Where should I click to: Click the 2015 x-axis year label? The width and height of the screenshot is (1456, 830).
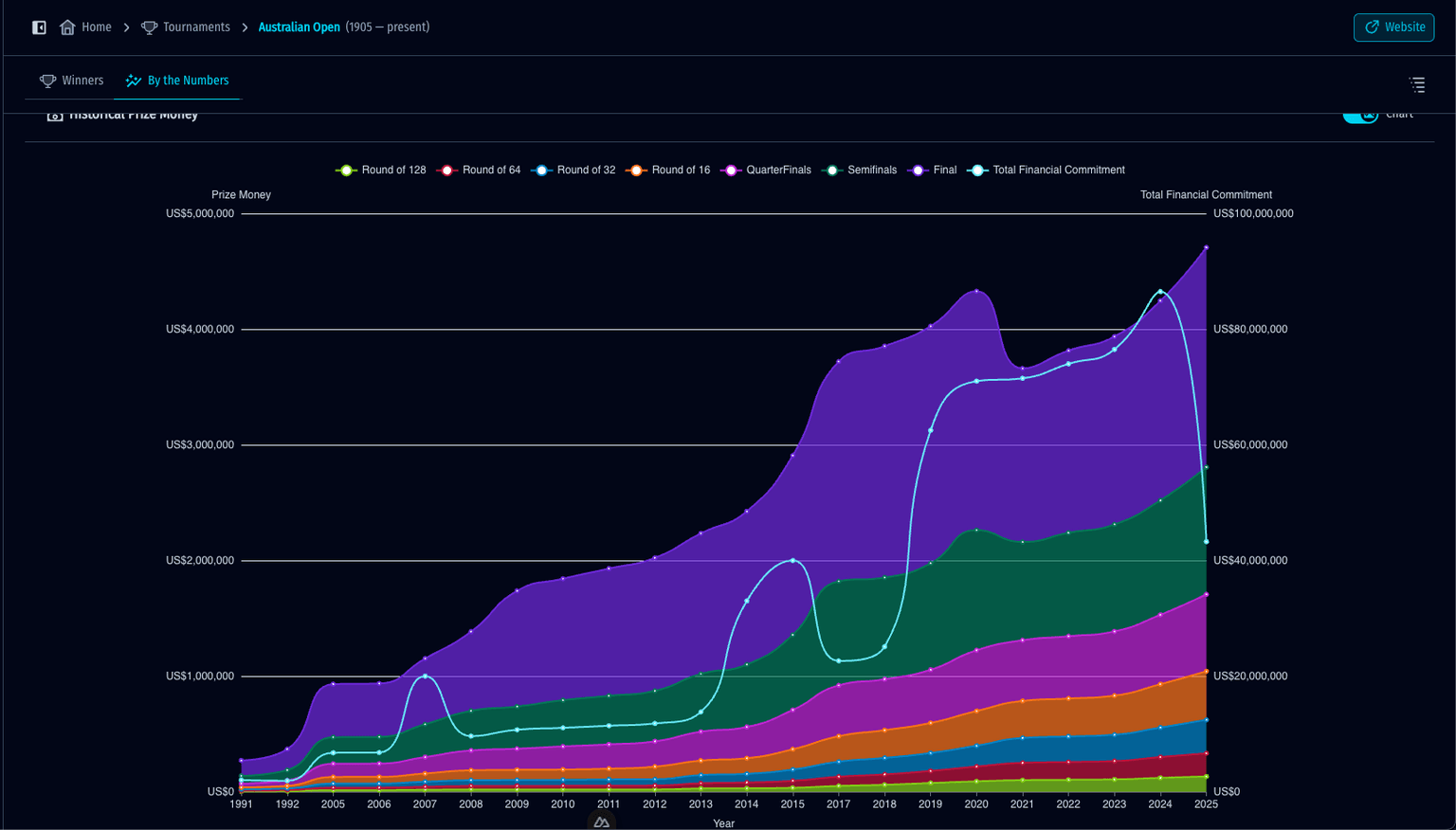[x=792, y=804]
